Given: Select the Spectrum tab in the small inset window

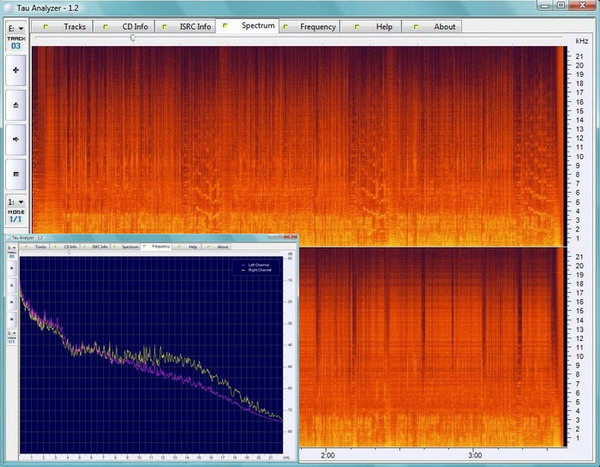Looking at the screenshot, I should (x=130, y=246).
